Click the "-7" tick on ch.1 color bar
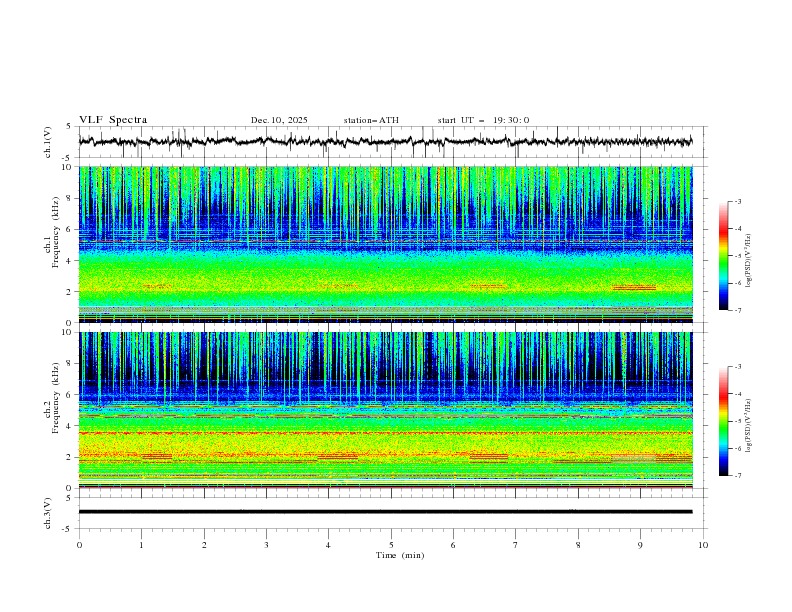This screenshot has height=612, width=792. 737,310
